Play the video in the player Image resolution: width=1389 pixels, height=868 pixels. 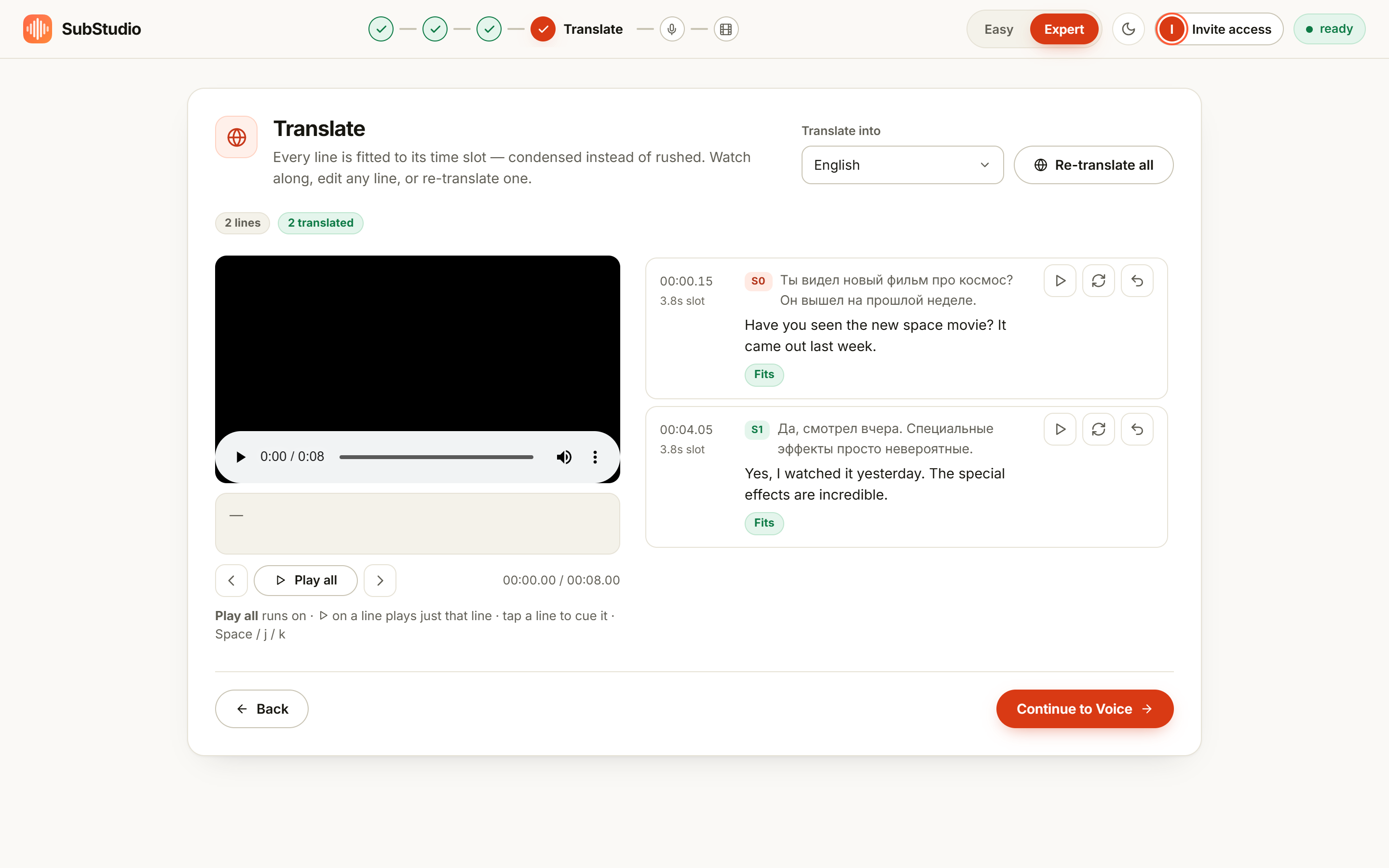(x=241, y=457)
